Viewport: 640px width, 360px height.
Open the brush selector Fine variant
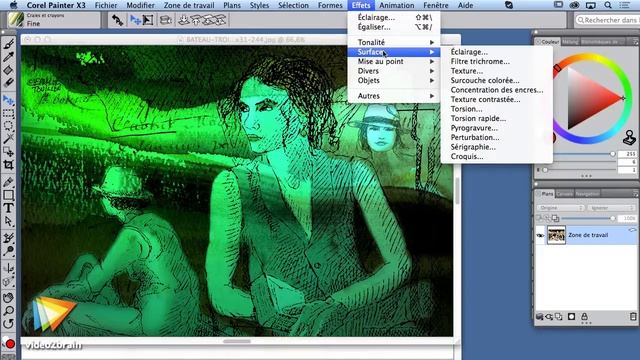54,20
